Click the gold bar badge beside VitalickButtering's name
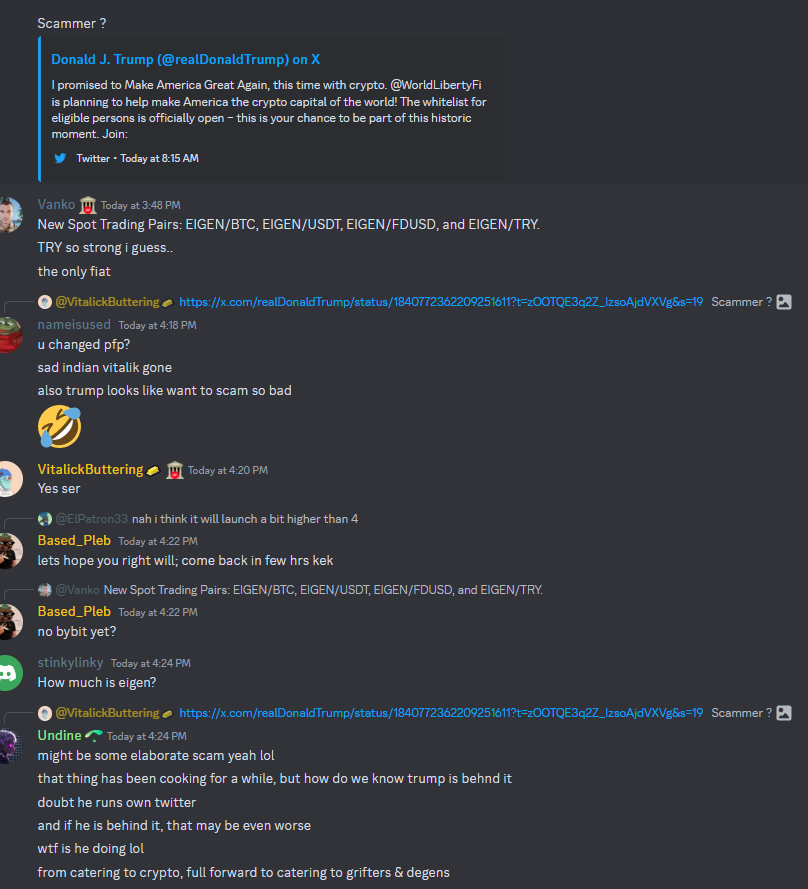This screenshot has height=889, width=808. point(153,470)
